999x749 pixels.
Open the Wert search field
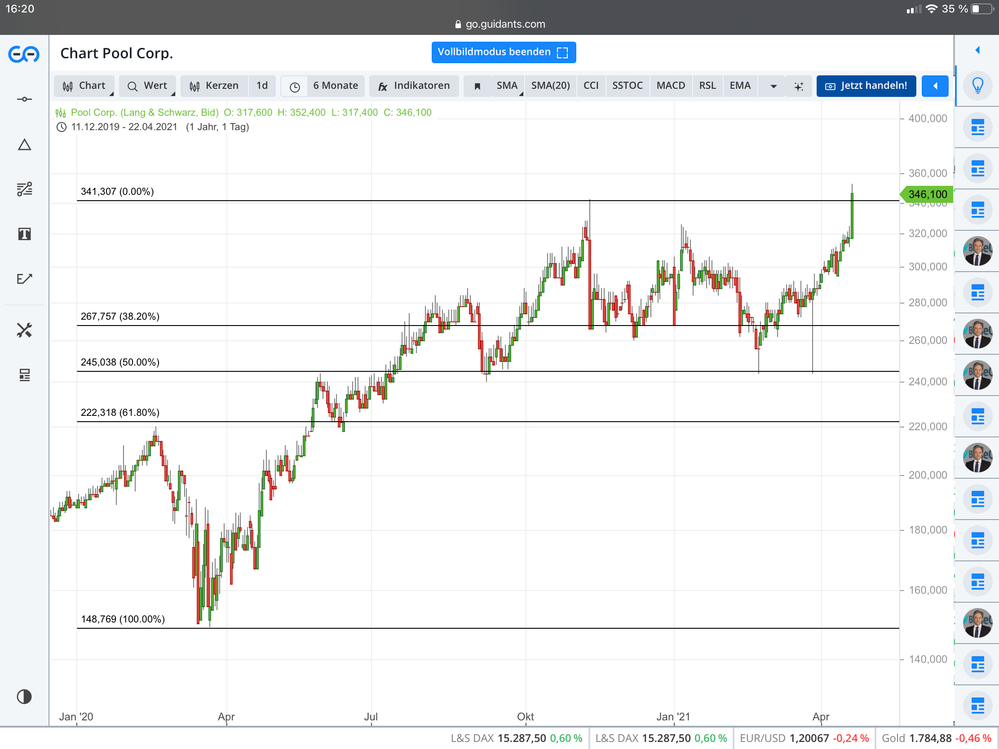tap(147, 86)
